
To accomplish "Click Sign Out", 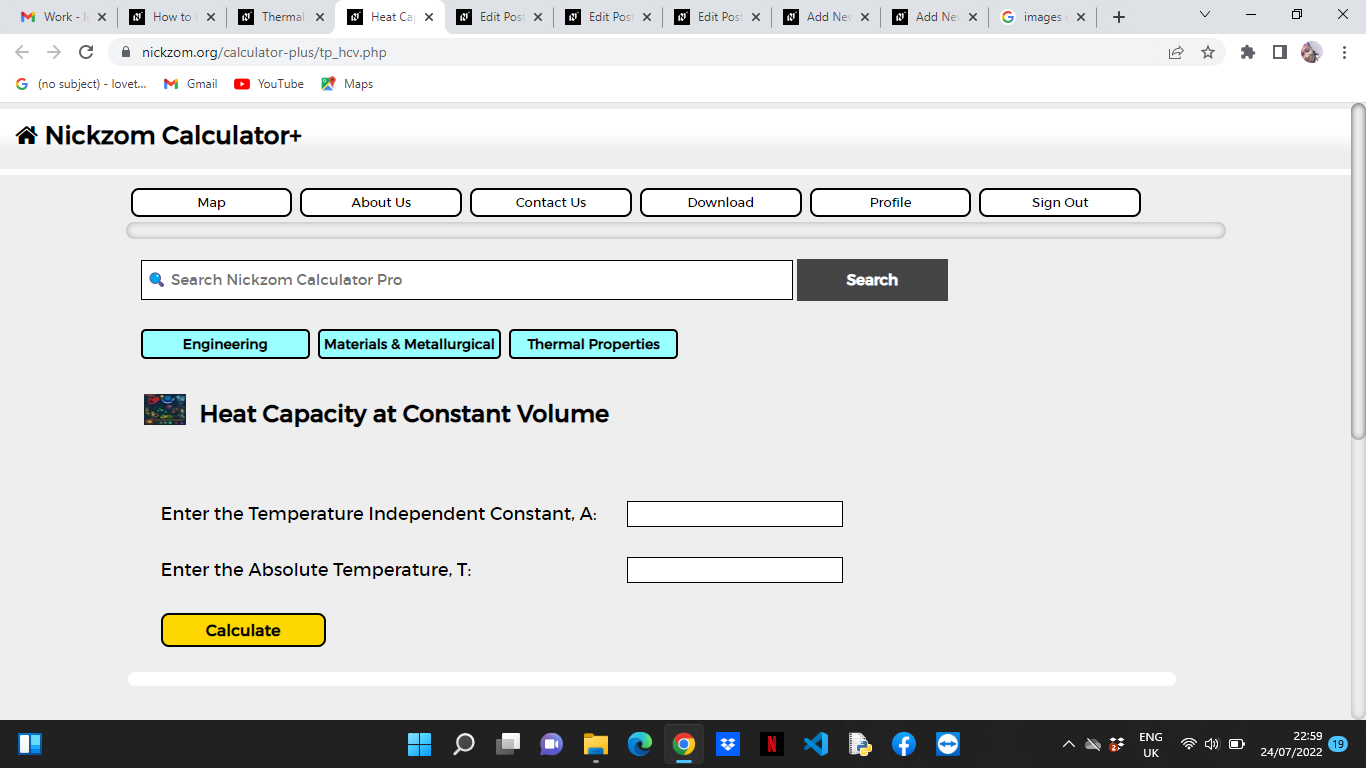I will coord(1060,202).
